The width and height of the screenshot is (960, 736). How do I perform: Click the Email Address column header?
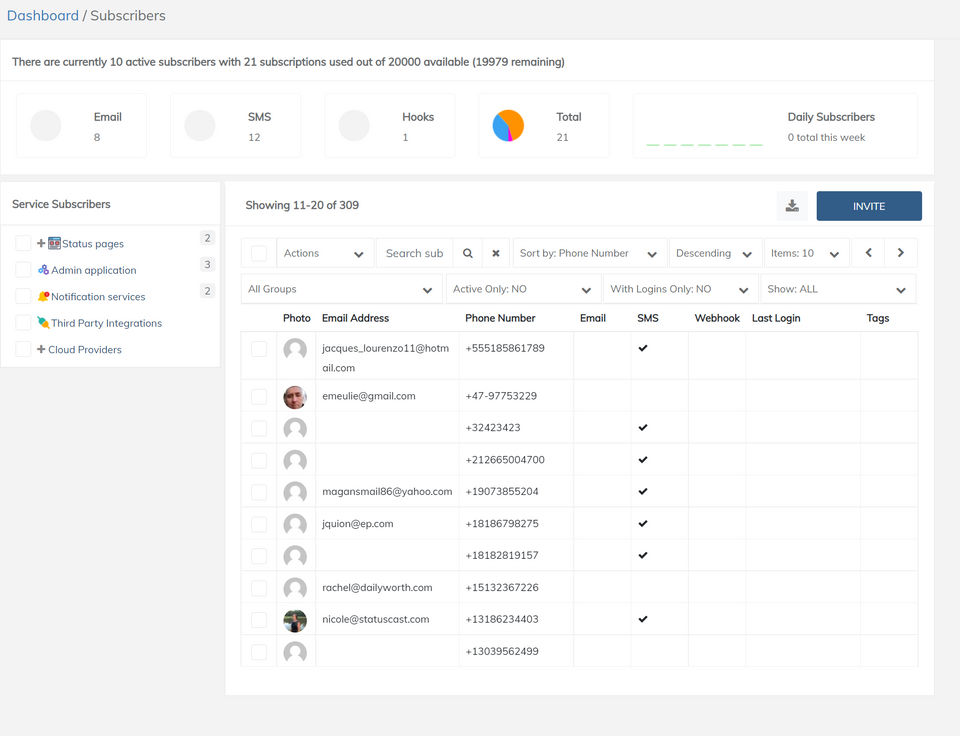click(356, 318)
